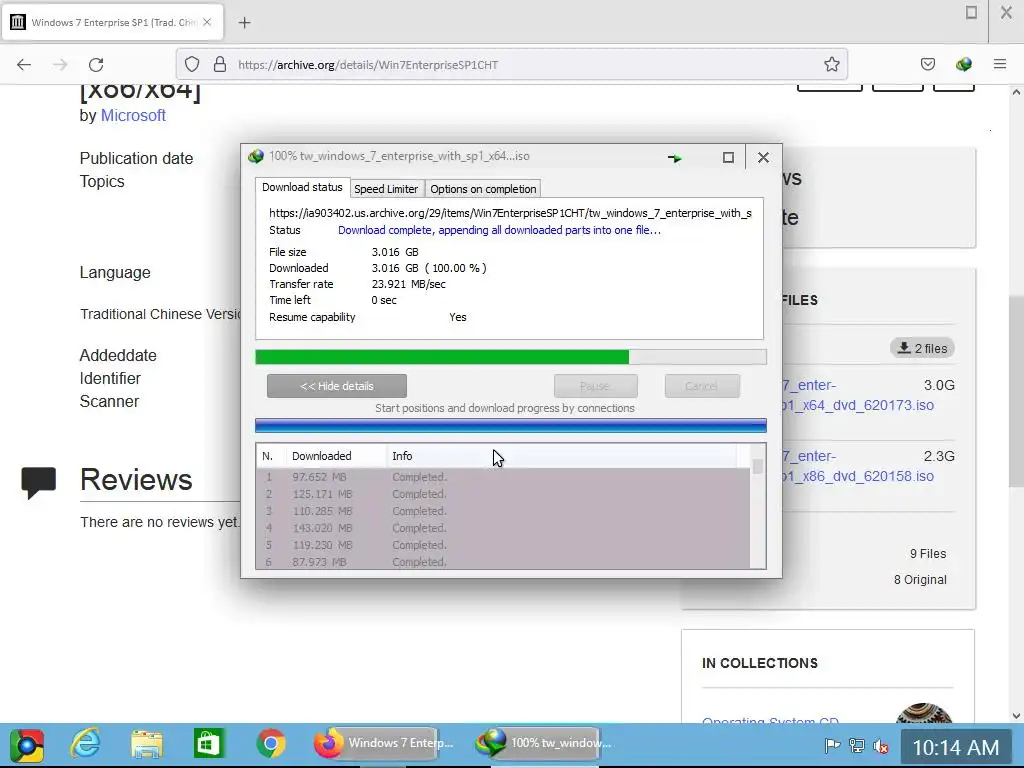Open the Options on completion tab
The image size is (1024, 768).
[x=483, y=189]
